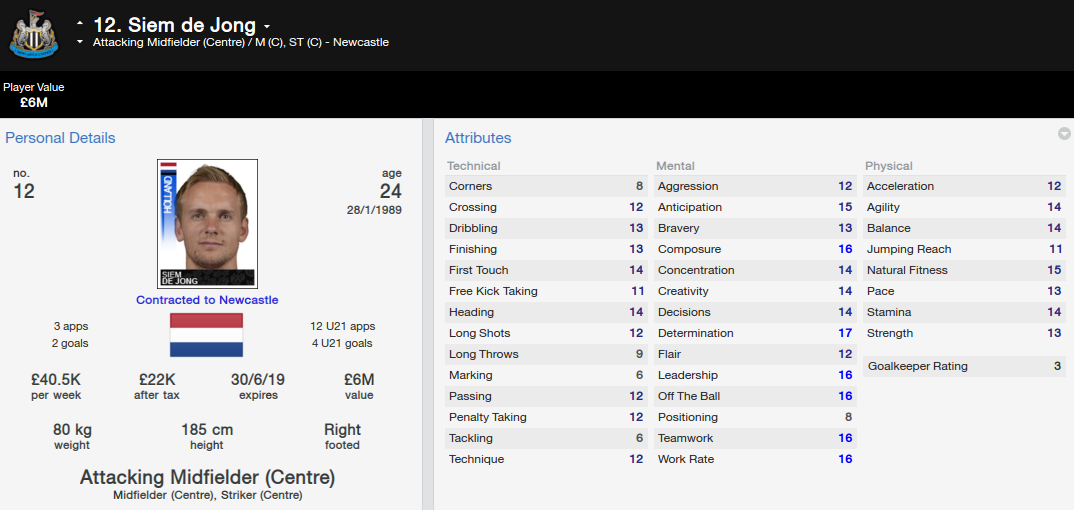Image resolution: width=1074 pixels, height=510 pixels.
Task: Follow the Contracted to Newcastle link
Action: [207, 300]
